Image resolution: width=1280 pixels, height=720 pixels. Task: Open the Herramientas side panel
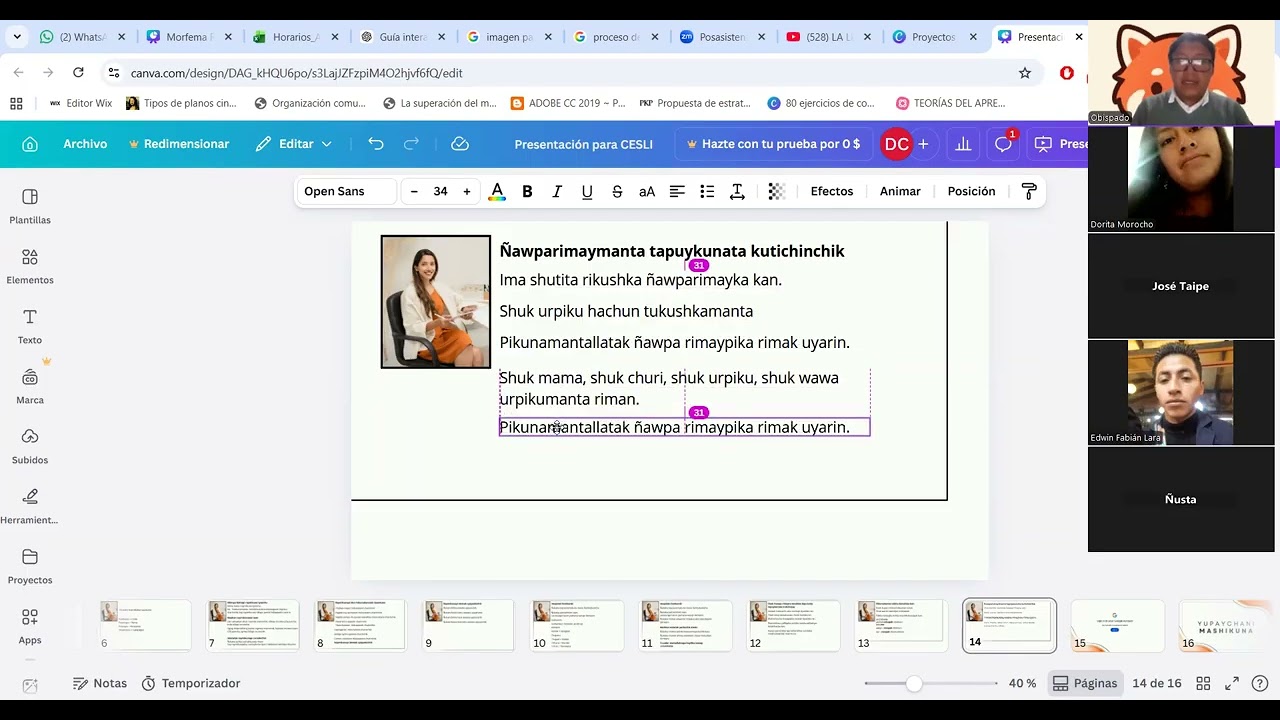pos(30,506)
